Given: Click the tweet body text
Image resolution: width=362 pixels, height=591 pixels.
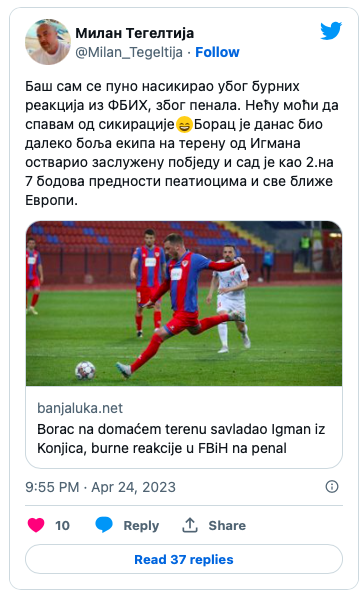Looking at the screenshot, I should tap(182, 143).
